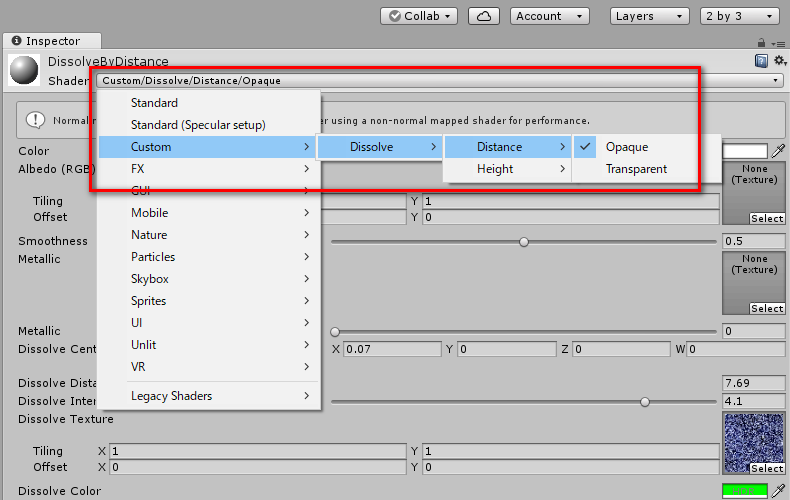
Task: Click the Dissolve Center X field 0.07
Action: 392,349
